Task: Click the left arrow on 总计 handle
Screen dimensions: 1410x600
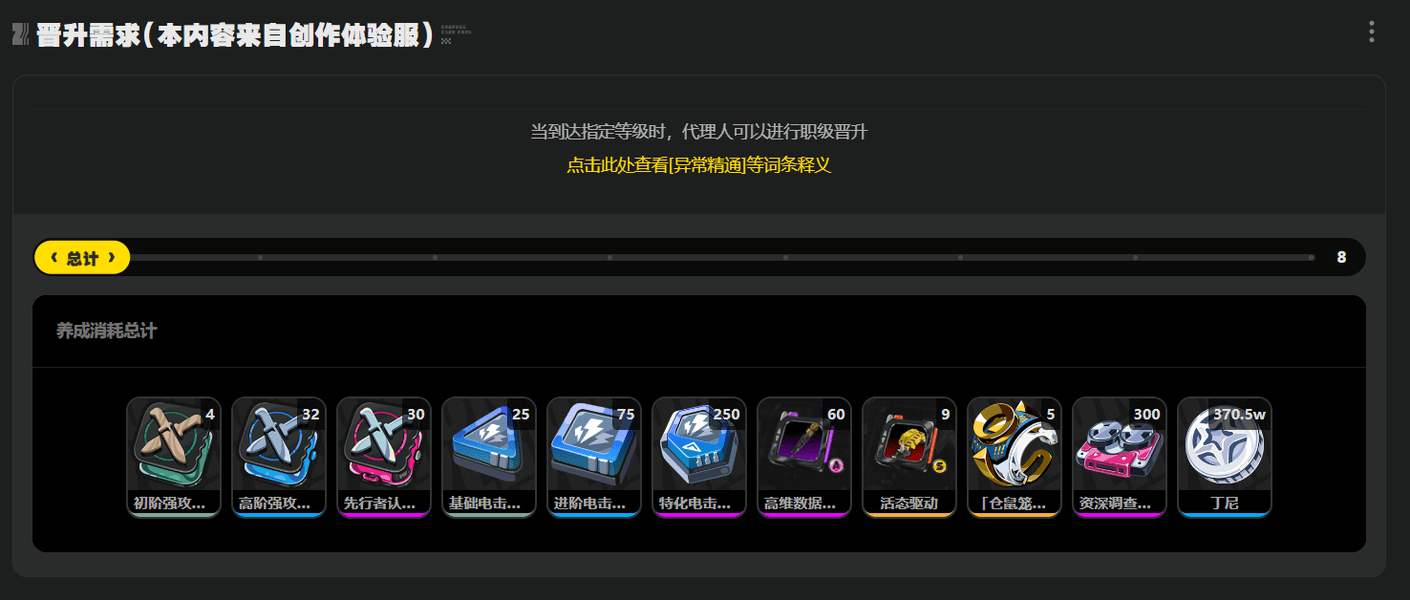Action: point(53,258)
